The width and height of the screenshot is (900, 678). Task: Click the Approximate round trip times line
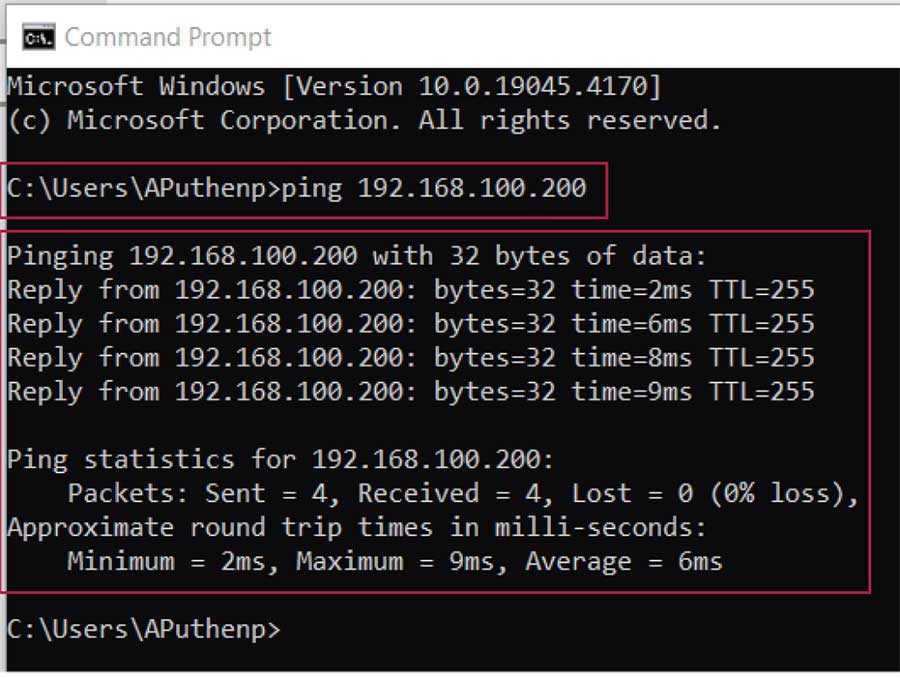[x=356, y=527]
